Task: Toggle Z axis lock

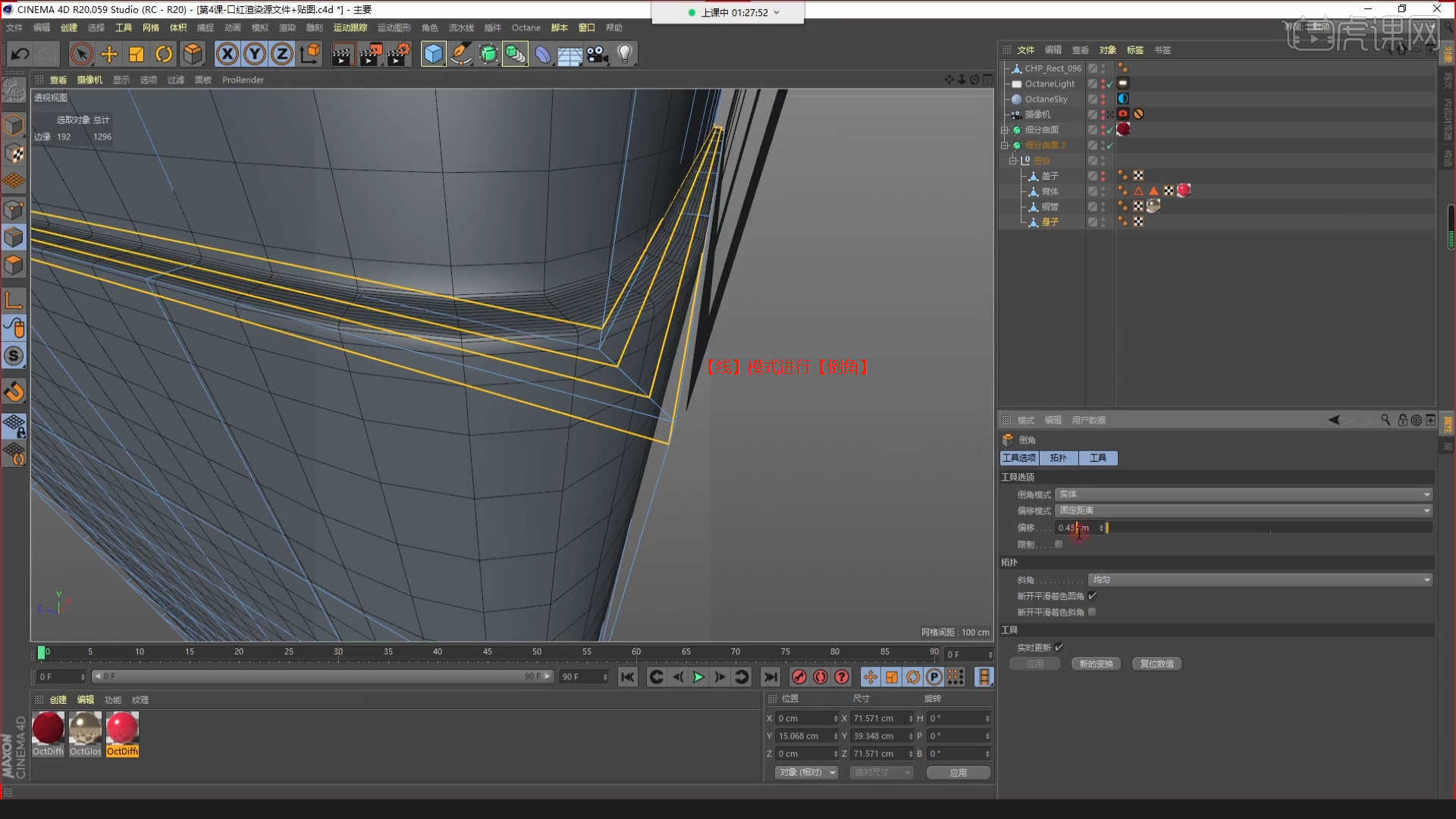Action: pos(282,54)
